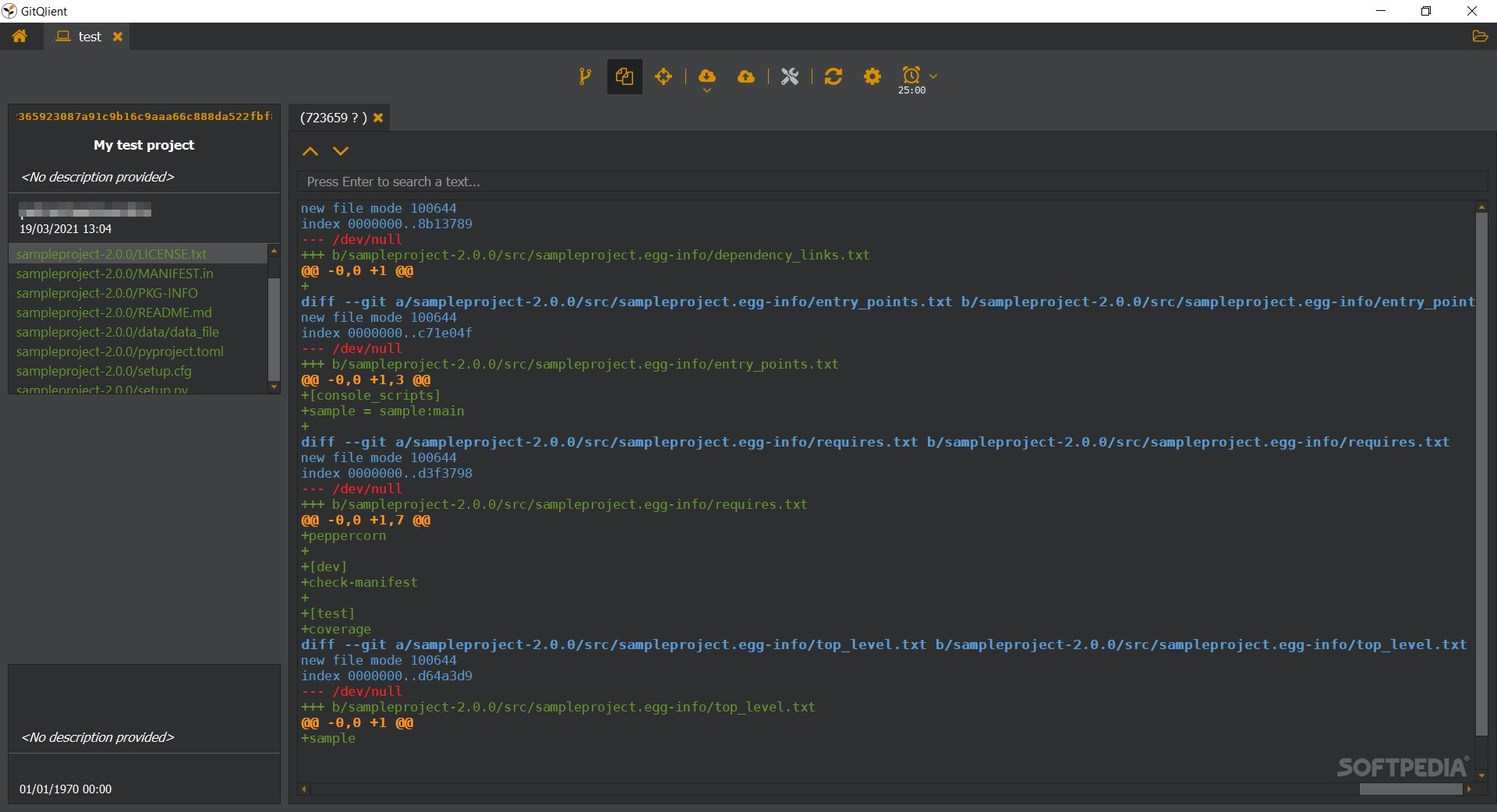Click file list scroll-up arrow
The width and height of the screenshot is (1497, 812).
point(274,250)
